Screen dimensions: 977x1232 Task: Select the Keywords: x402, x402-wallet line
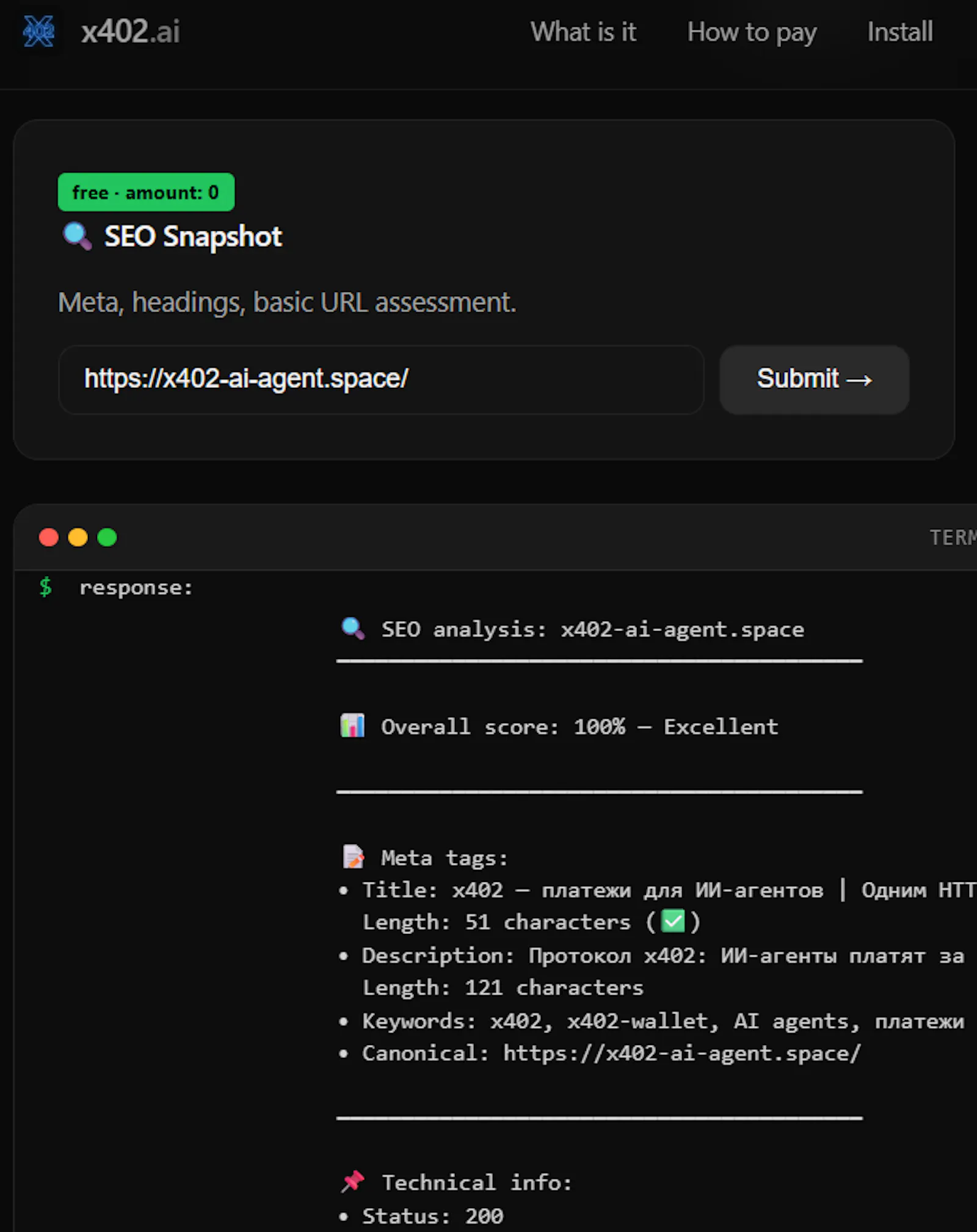coord(663,1021)
